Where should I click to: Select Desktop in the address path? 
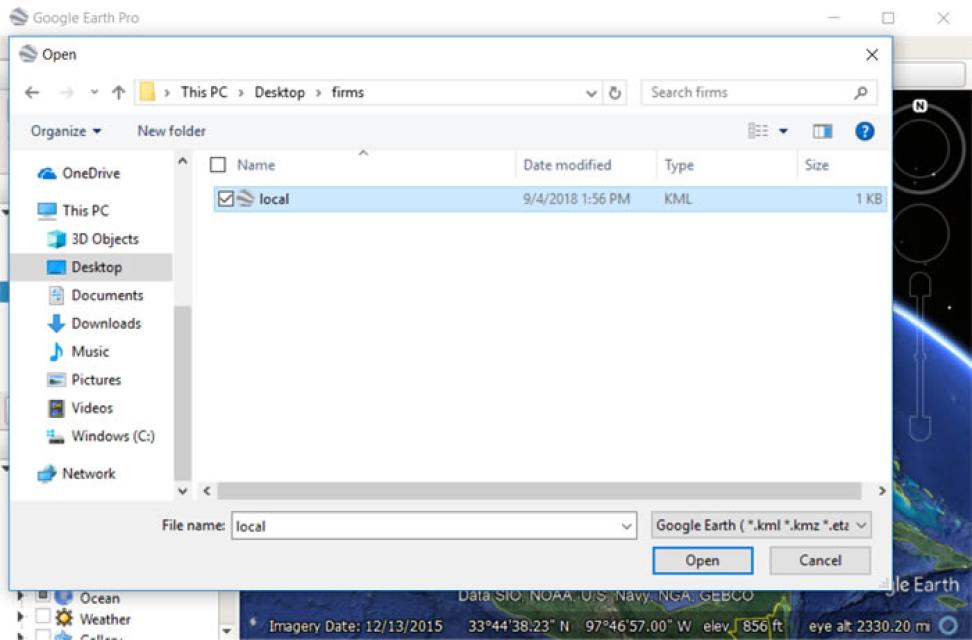coord(280,92)
